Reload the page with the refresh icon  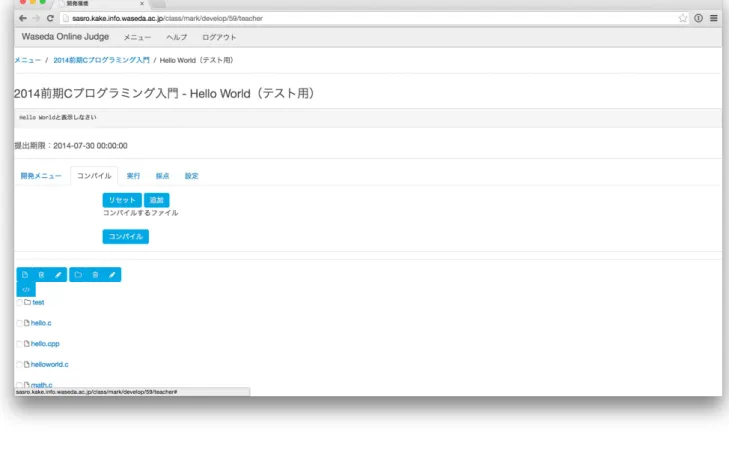(50, 18)
